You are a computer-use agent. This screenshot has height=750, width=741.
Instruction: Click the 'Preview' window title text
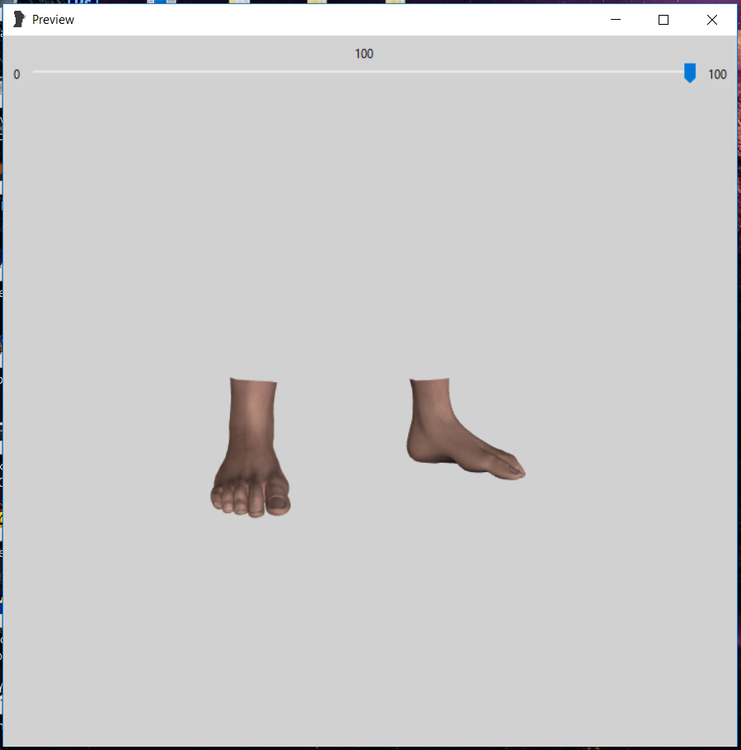tap(53, 20)
